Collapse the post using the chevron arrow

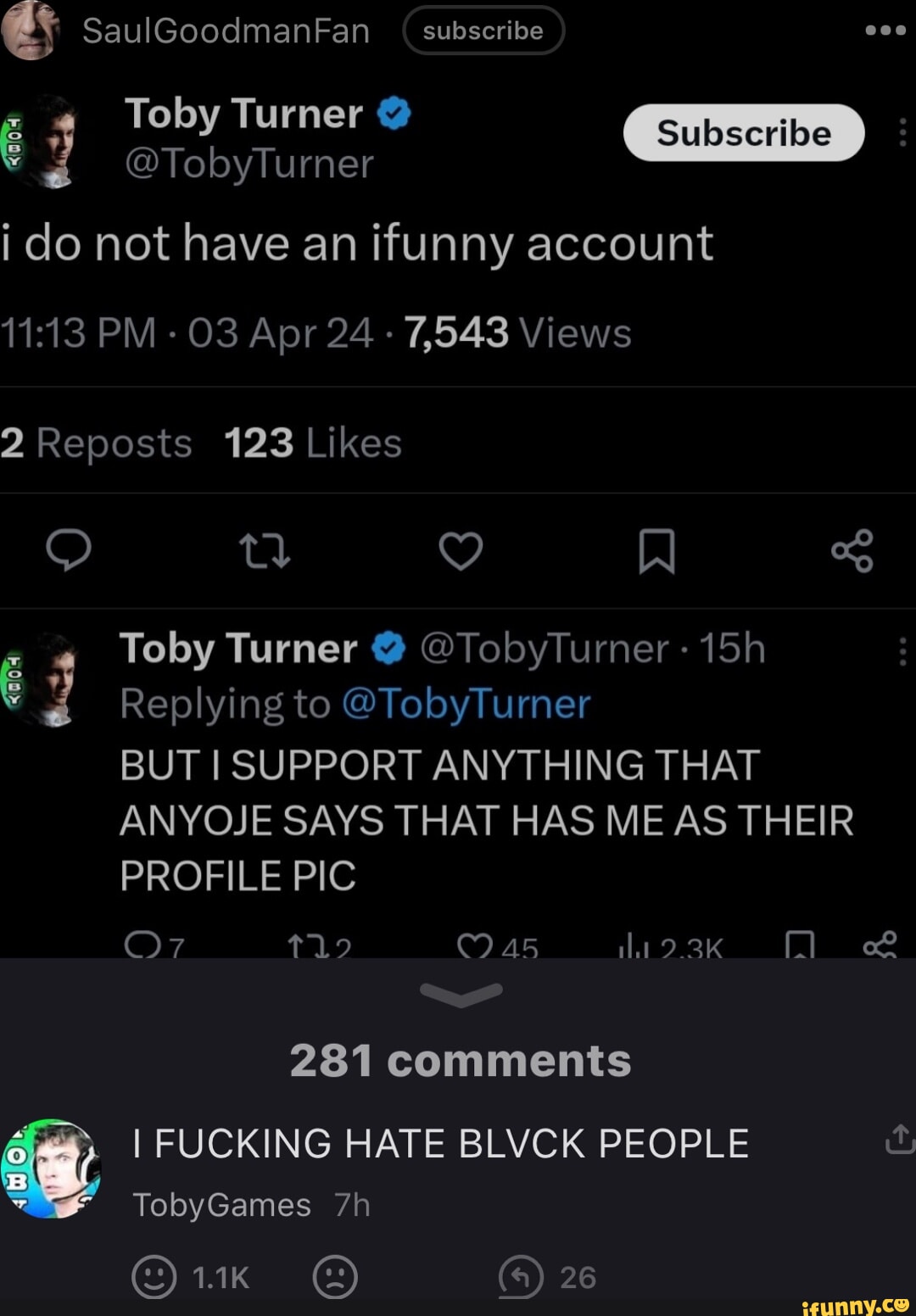(x=461, y=992)
